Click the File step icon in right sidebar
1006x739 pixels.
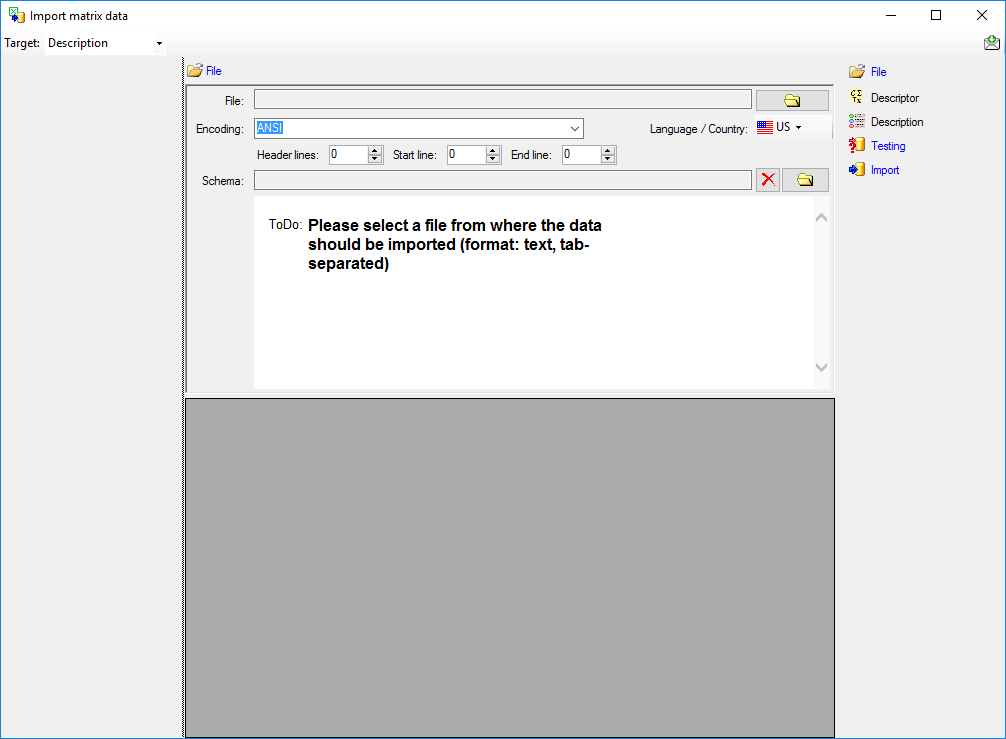tap(856, 72)
